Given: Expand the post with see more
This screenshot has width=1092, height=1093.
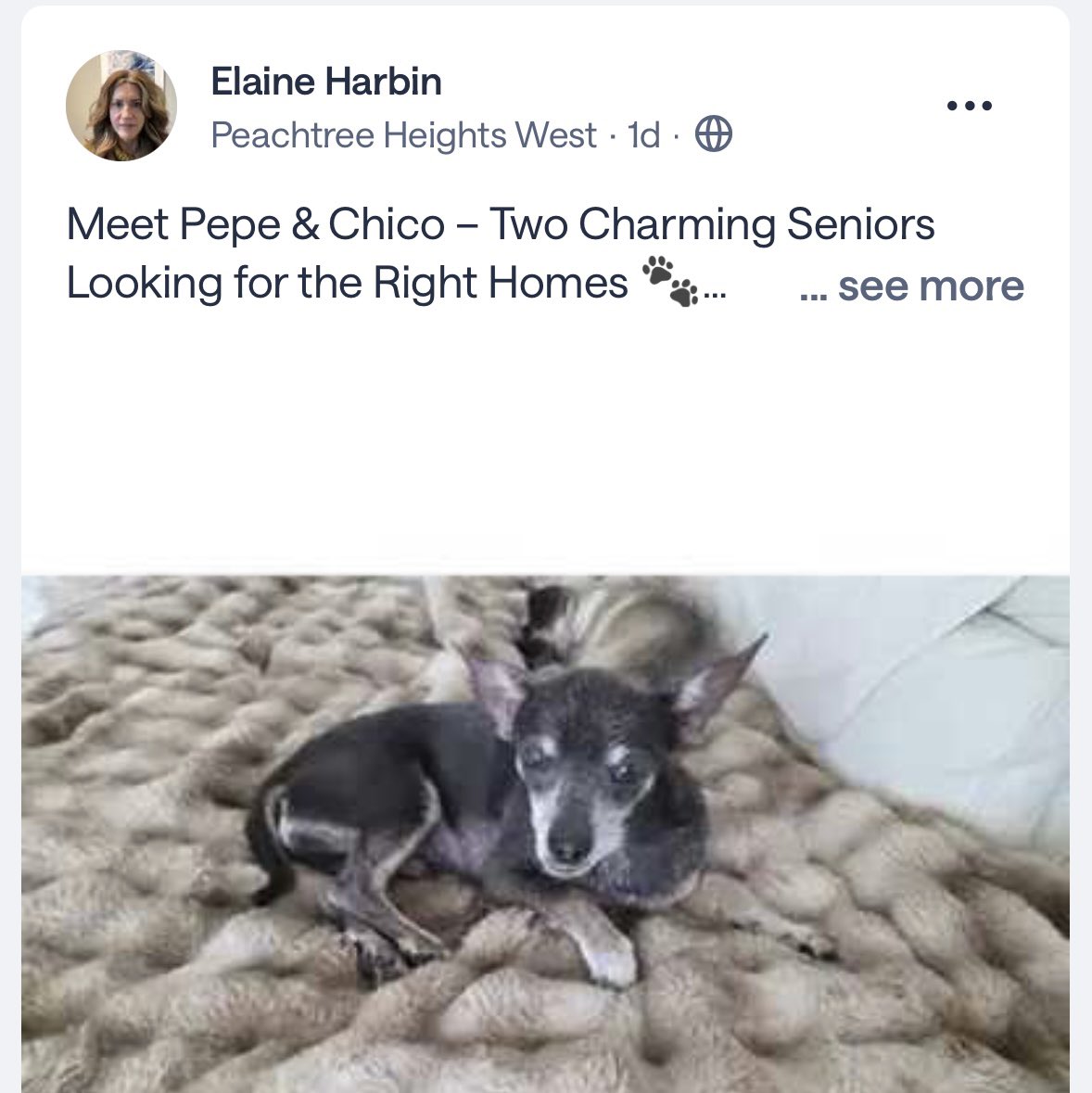Looking at the screenshot, I should pos(911,286).
